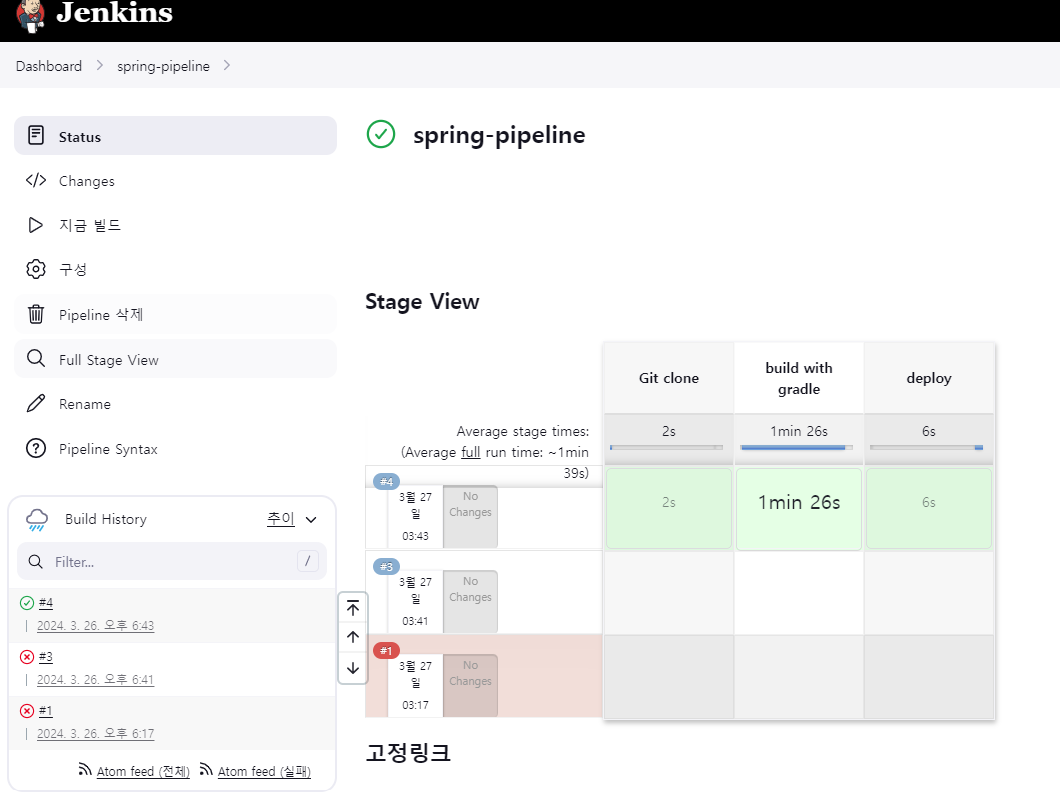Viewport: 1060px width, 792px height.
Task: Click the Status document icon
Action: (36, 135)
